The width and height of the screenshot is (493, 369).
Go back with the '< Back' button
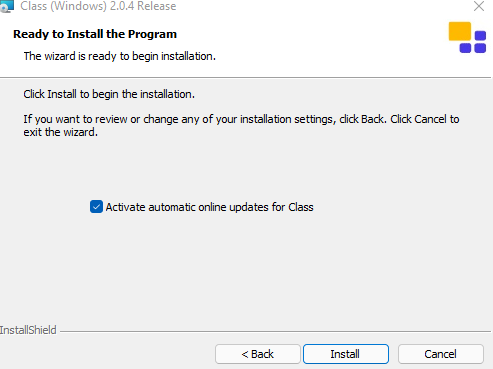(x=258, y=354)
